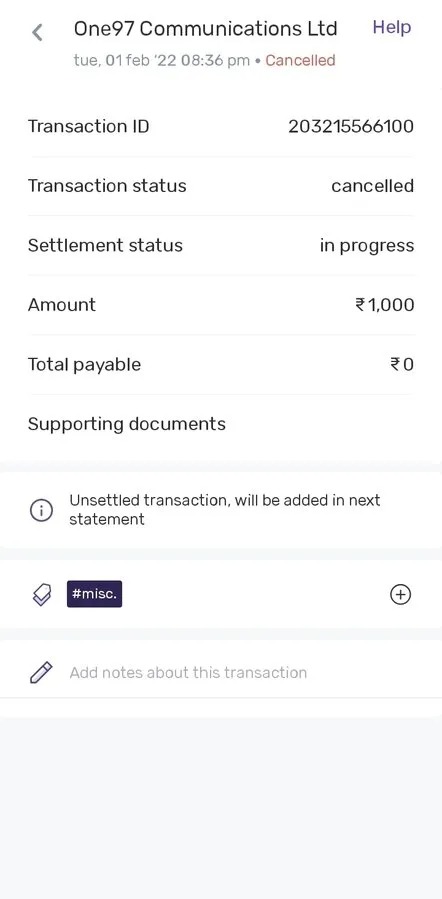The width and height of the screenshot is (442, 899).
Task: Tap the red Cancelled status label
Action: (300, 60)
